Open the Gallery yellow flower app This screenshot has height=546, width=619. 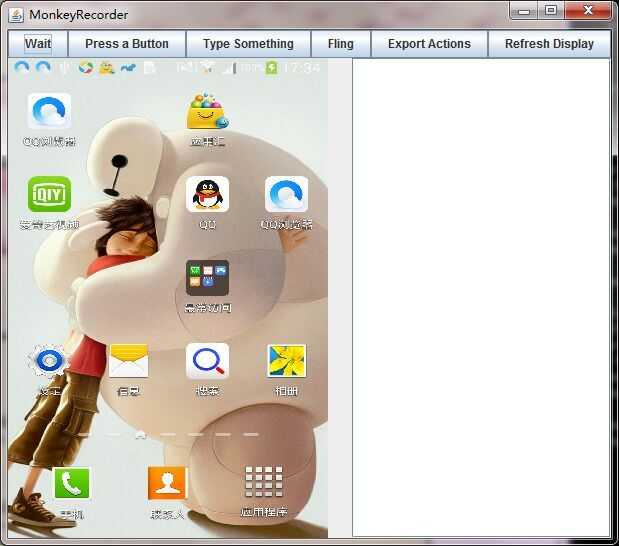[287, 361]
